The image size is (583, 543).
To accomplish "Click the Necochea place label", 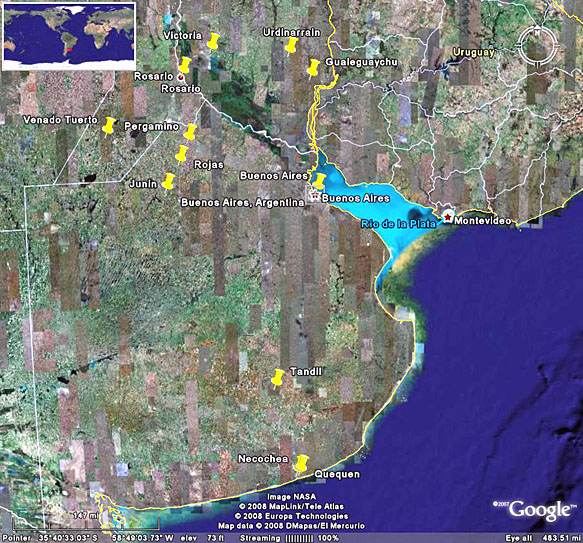I will pyautogui.click(x=263, y=459).
